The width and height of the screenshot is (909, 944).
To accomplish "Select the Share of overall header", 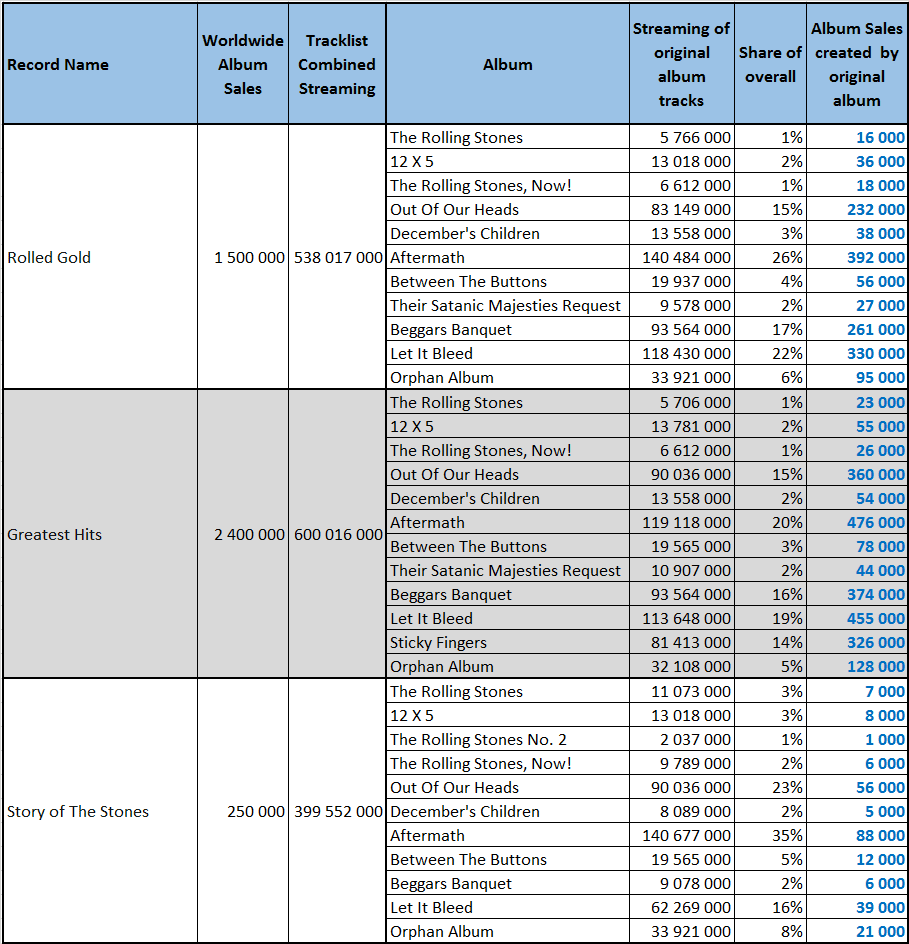I will coord(770,64).
